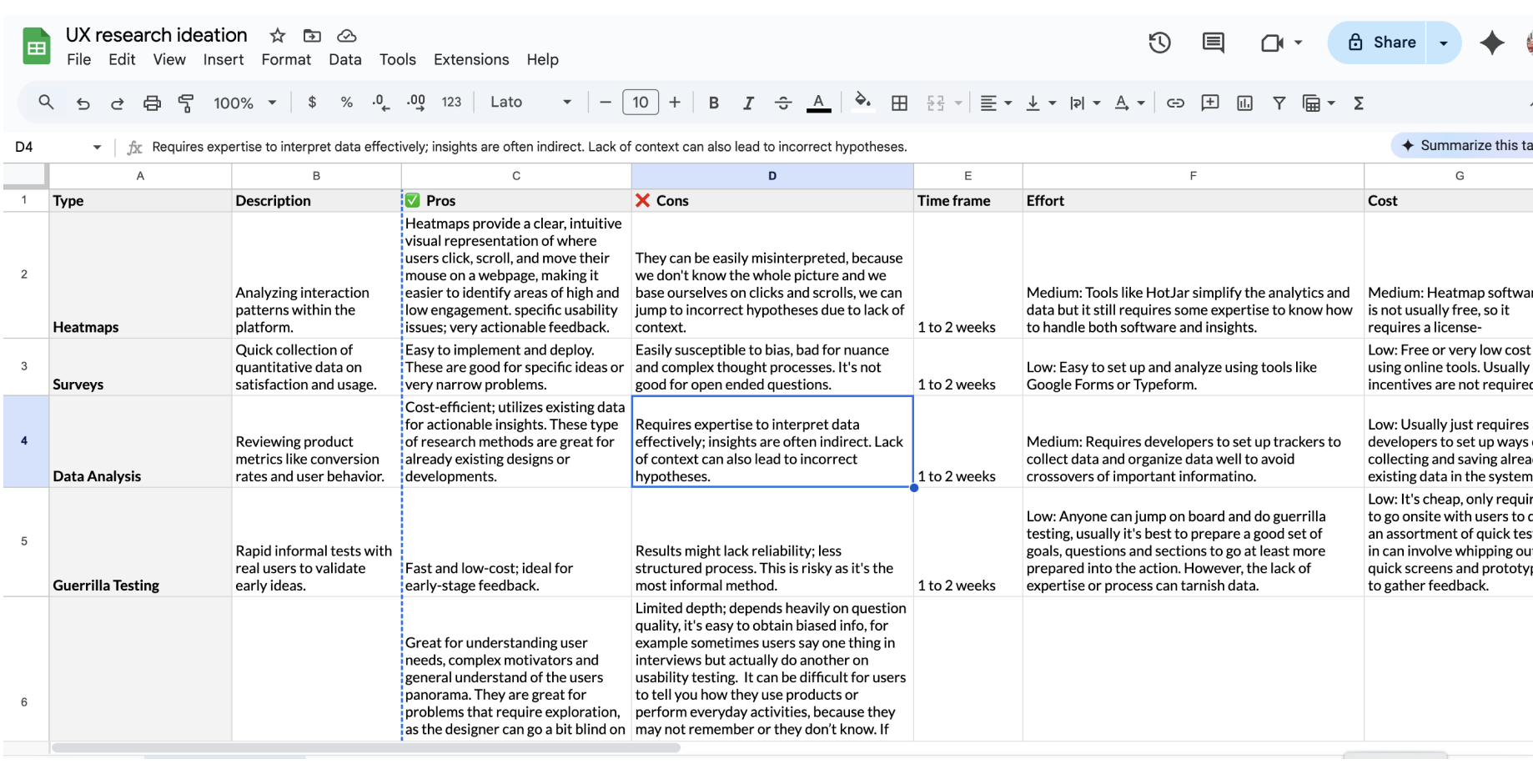Open the fill color picker

pyautogui.click(x=863, y=102)
